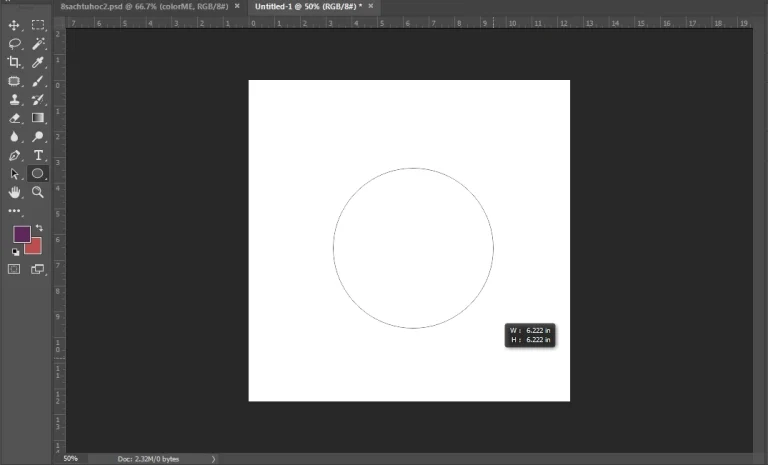Open the purple foreground color picker
Viewport: 768px width, 465px height.
[22, 234]
